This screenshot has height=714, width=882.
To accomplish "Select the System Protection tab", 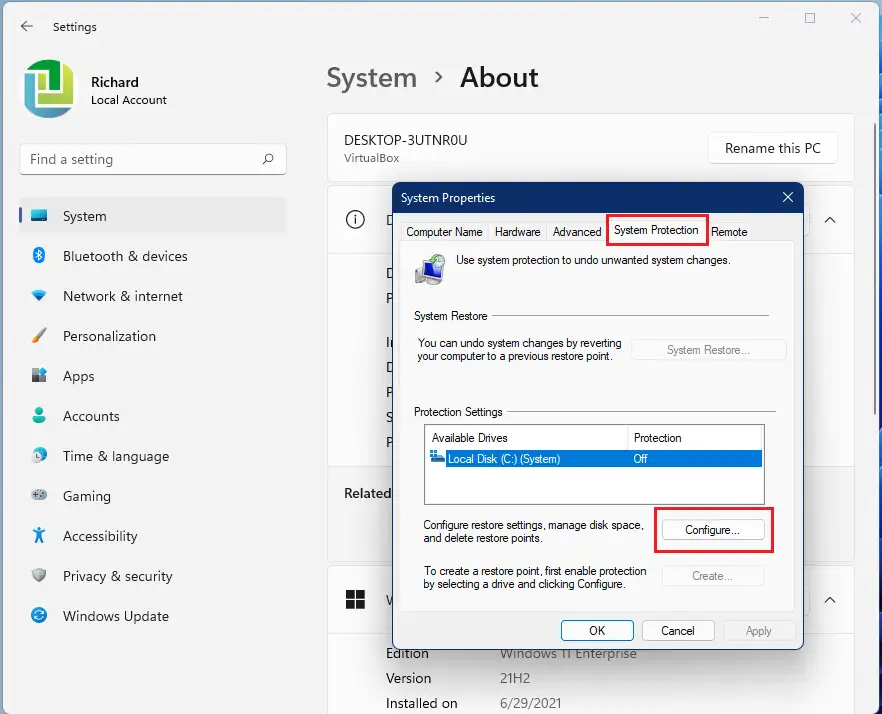I will tap(656, 230).
